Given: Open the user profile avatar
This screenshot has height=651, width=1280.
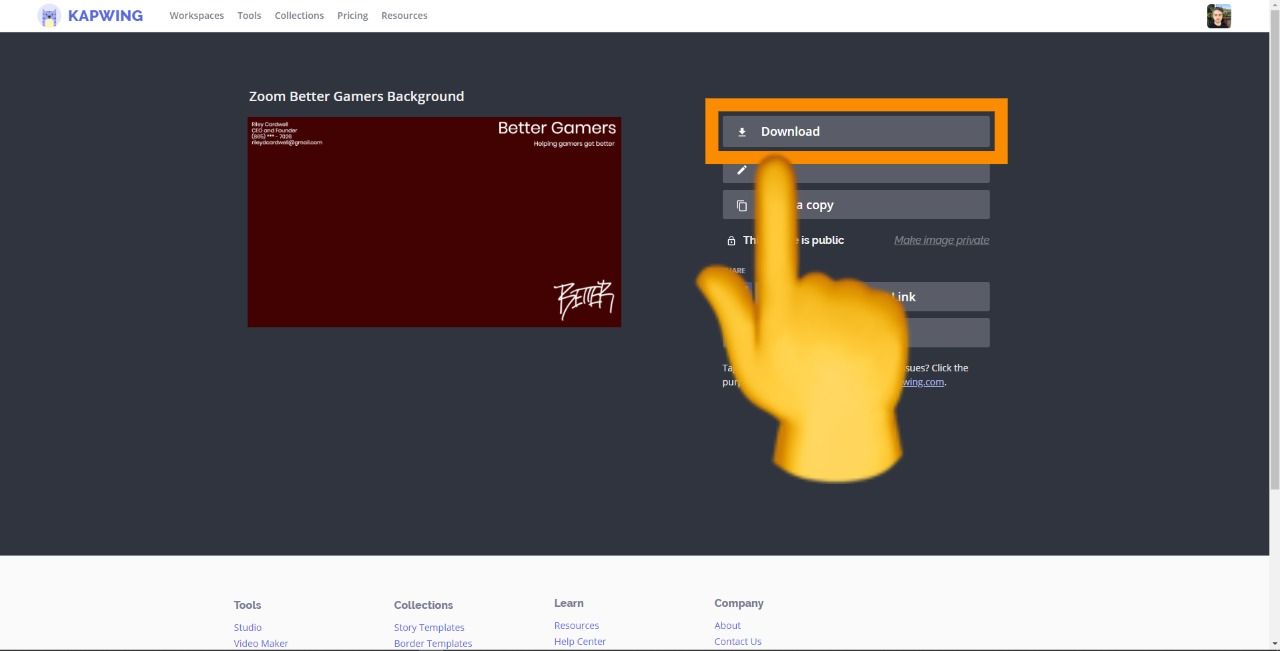Looking at the screenshot, I should 1218,16.
